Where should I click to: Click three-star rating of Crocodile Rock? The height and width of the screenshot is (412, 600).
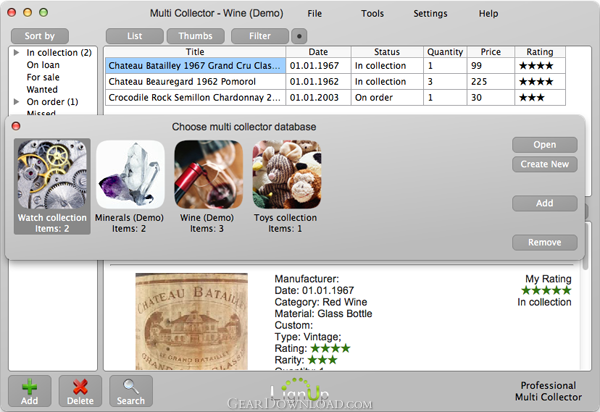pyautogui.click(x=532, y=98)
